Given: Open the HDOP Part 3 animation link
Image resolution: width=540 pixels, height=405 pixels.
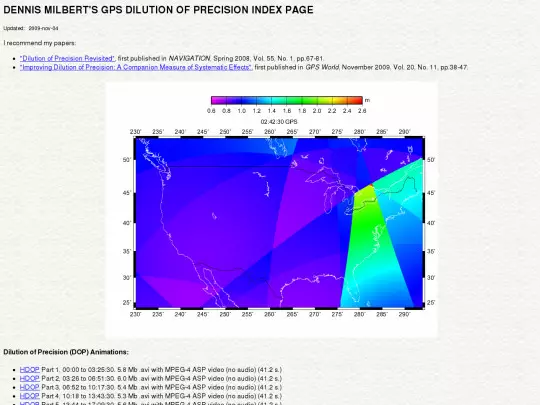Looking at the screenshot, I should coord(30,387).
